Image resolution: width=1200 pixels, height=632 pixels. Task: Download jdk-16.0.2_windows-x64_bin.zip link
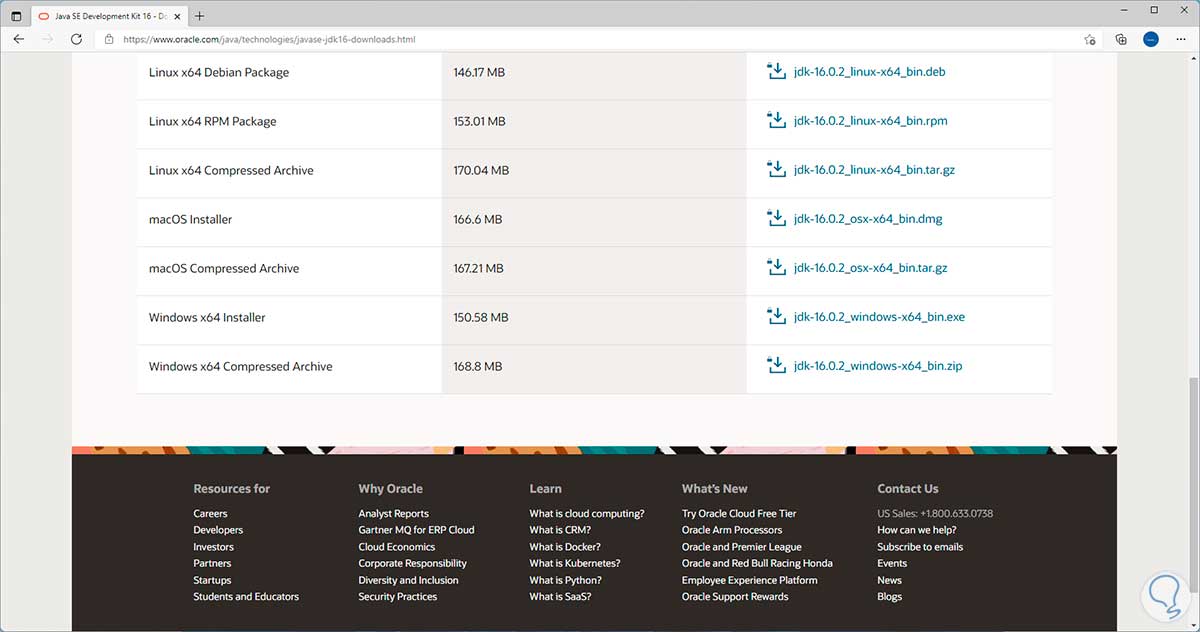point(878,366)
